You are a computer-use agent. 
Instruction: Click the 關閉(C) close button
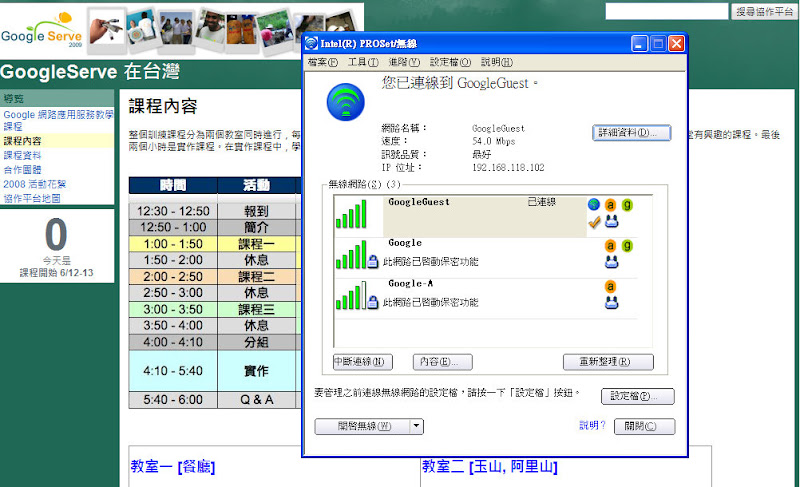click(x=644, y=426)
